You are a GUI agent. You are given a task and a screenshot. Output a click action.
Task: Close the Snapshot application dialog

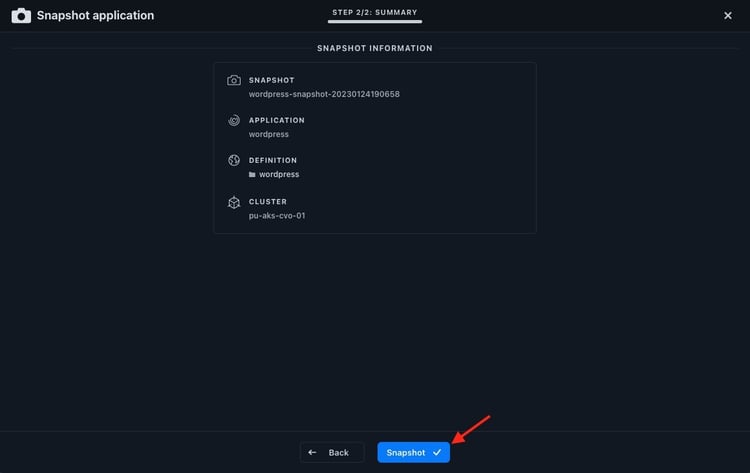pyautogui.click(x=727, y=15)
